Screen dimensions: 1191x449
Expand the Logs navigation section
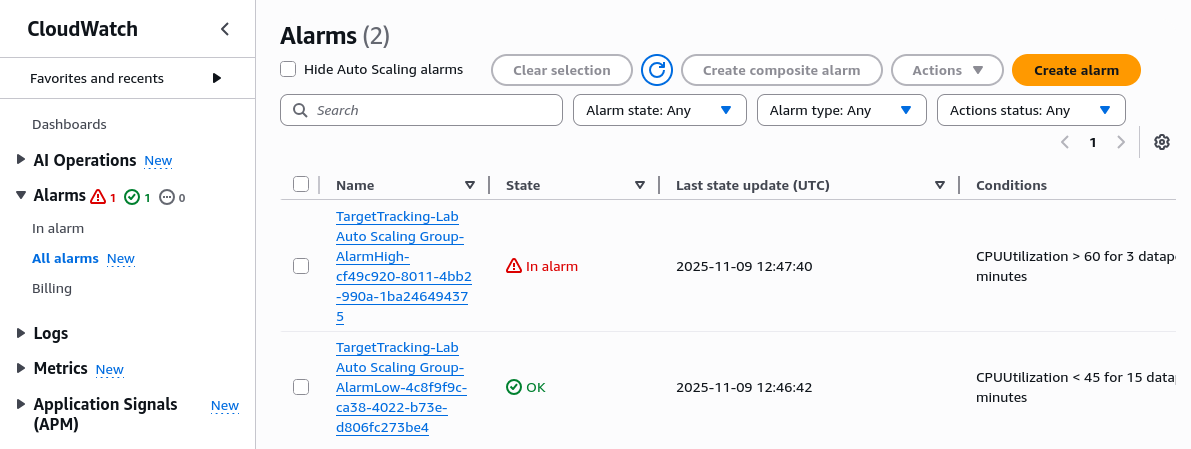pos(22,333)
